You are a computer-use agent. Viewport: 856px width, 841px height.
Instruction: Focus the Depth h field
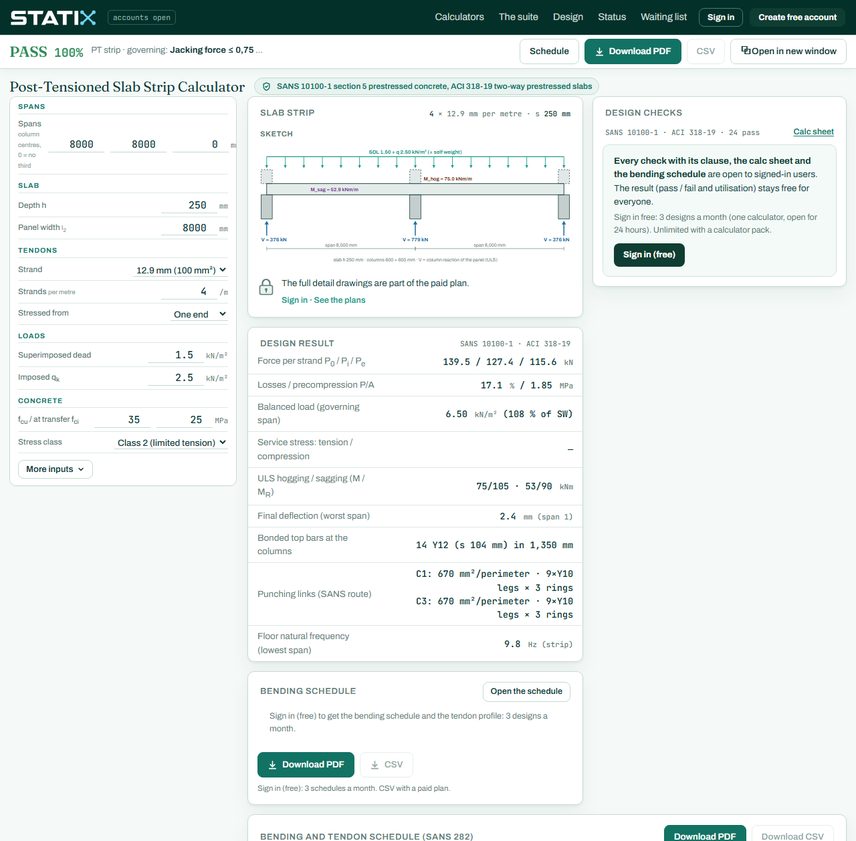(188, 206)
